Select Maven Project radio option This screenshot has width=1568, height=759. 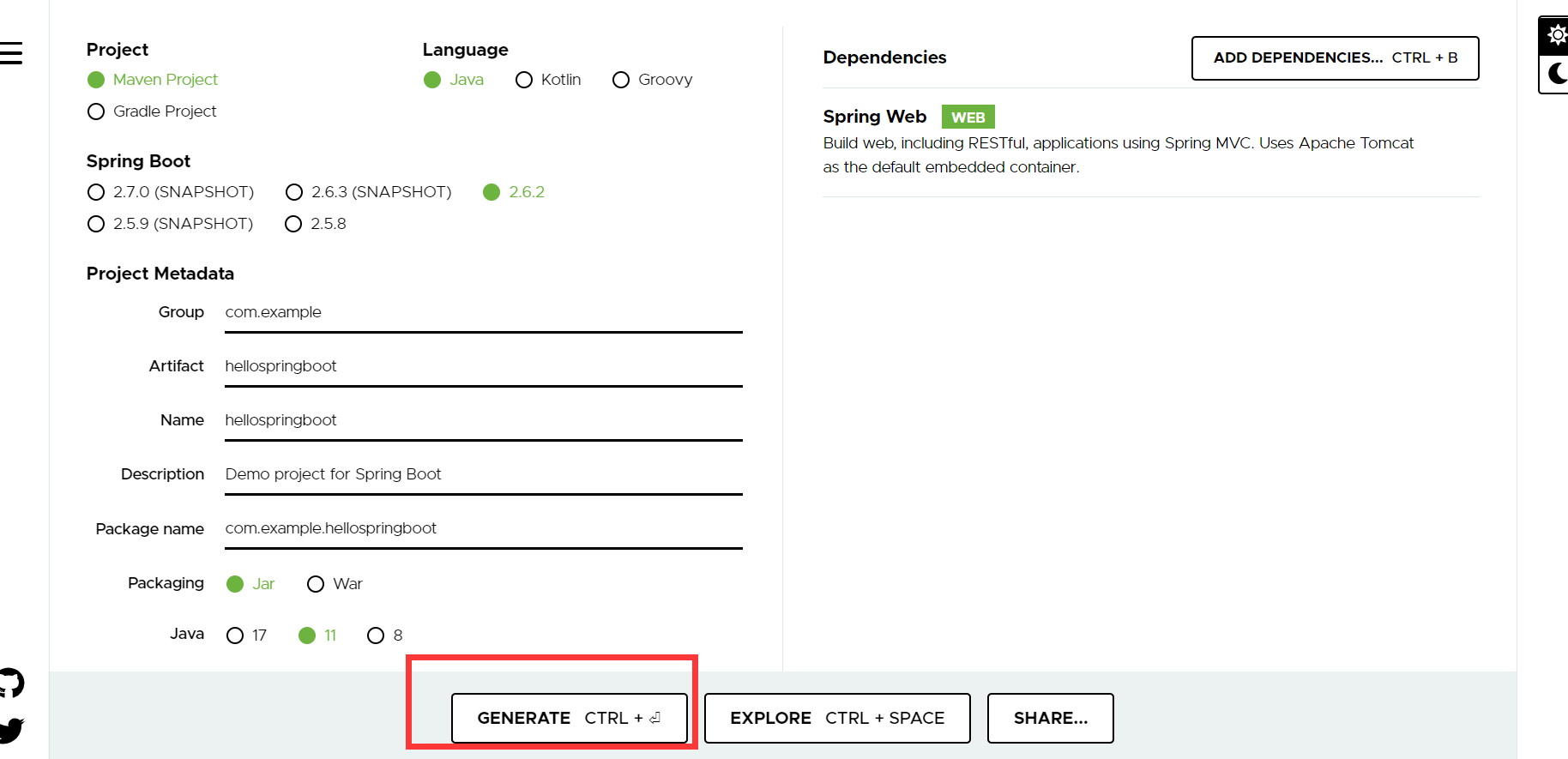(x=153, y=80)
